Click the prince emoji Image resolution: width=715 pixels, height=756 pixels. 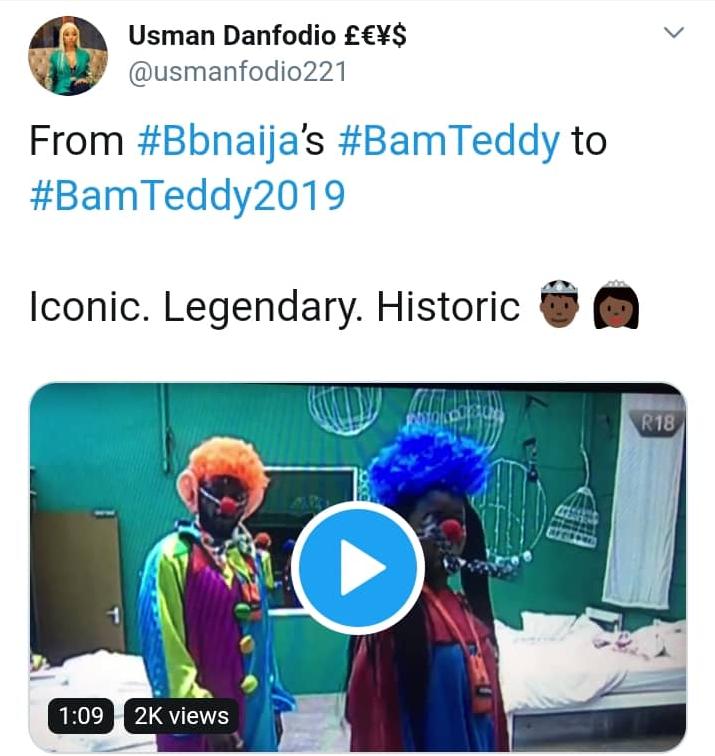tap(559, 303)
